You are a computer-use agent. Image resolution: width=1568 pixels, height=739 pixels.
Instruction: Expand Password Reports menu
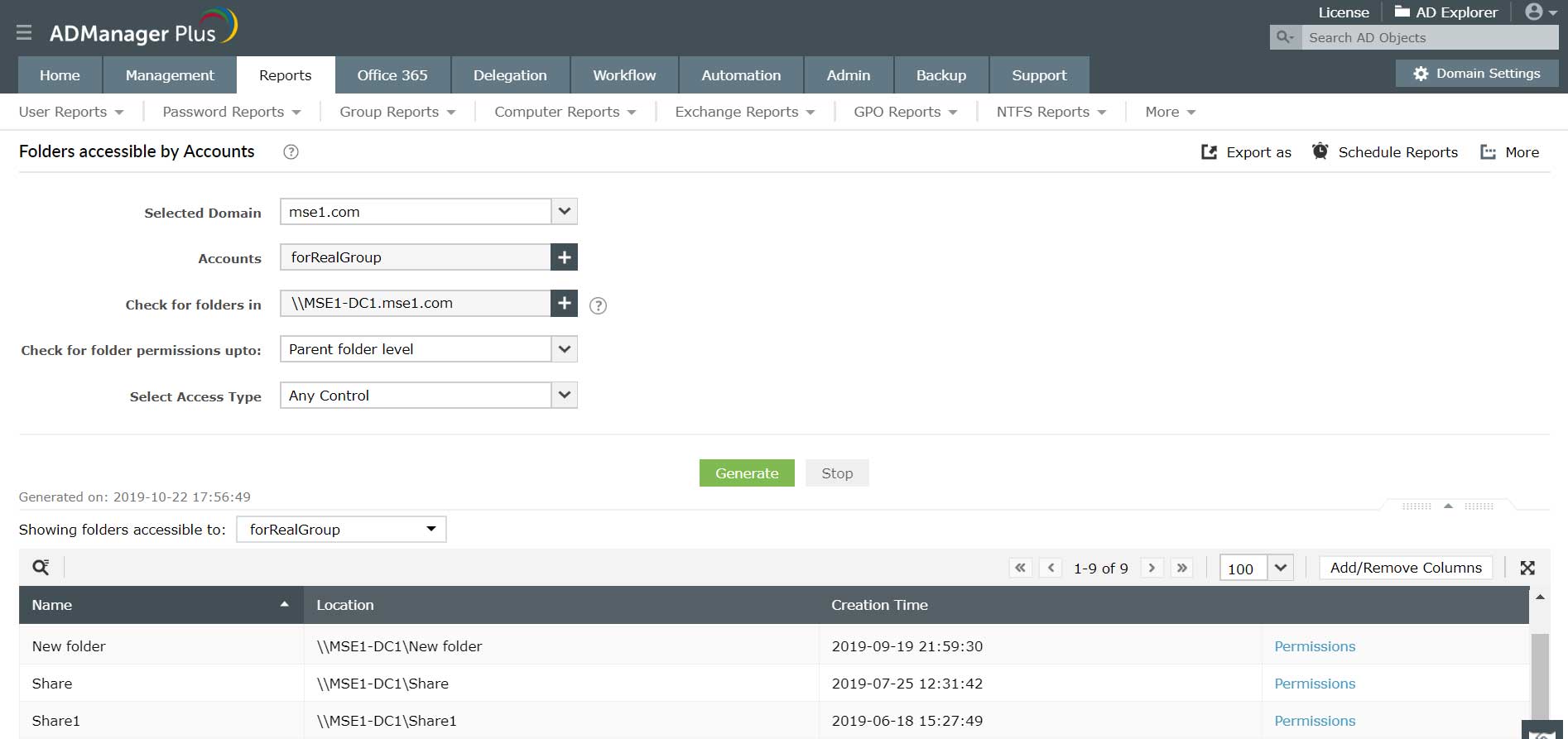pyautogui.click(x=232, y=112)
